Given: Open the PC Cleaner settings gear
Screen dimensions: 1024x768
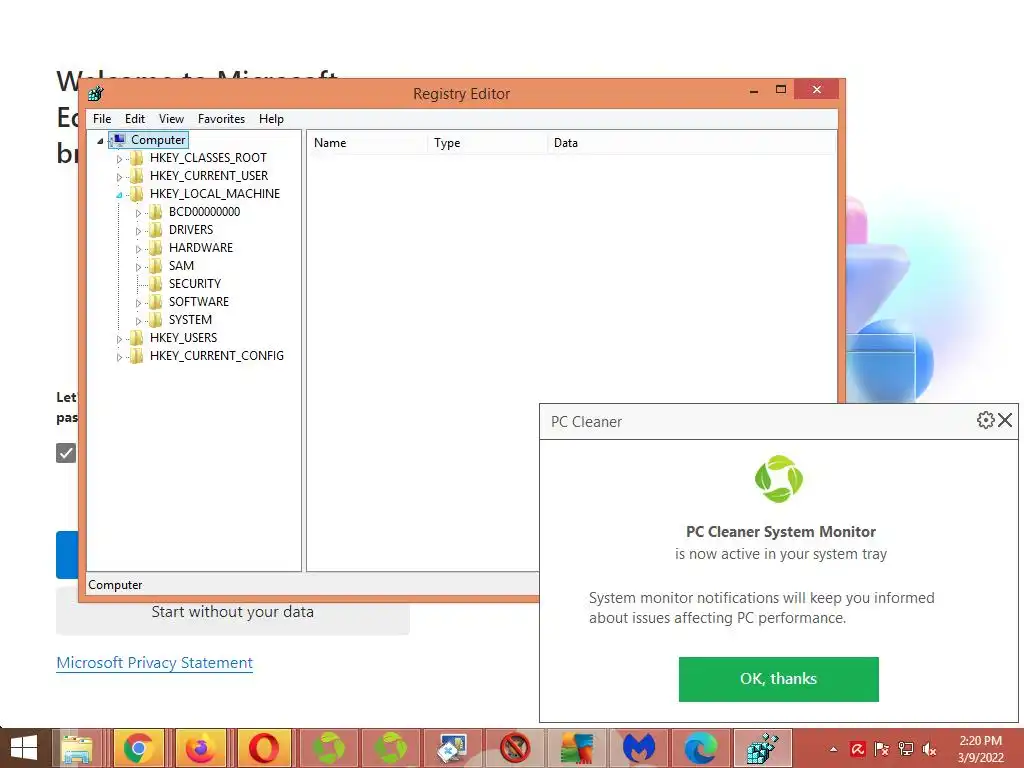Looking at the screenshot, I should 985,420.
